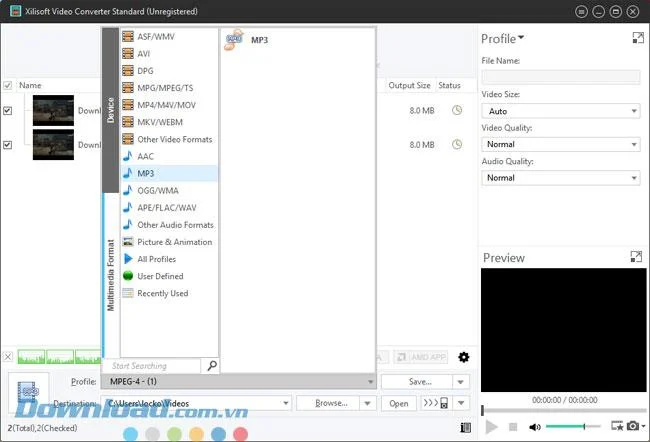Take a snapshot with the camera icon
Screen dimensions: 650x442
(x=632, y=426)
